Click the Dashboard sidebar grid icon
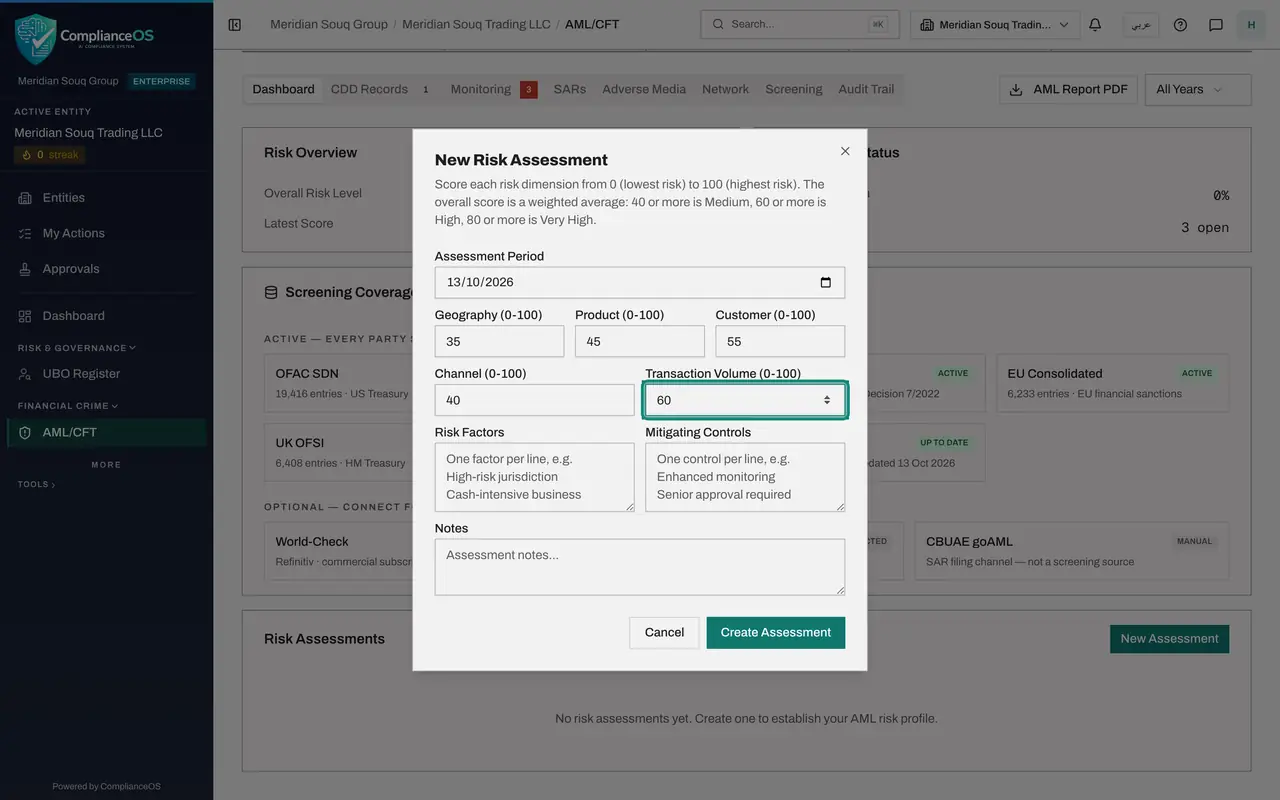1280x800 pixels. pyautogui.click(x=25, y=316)
